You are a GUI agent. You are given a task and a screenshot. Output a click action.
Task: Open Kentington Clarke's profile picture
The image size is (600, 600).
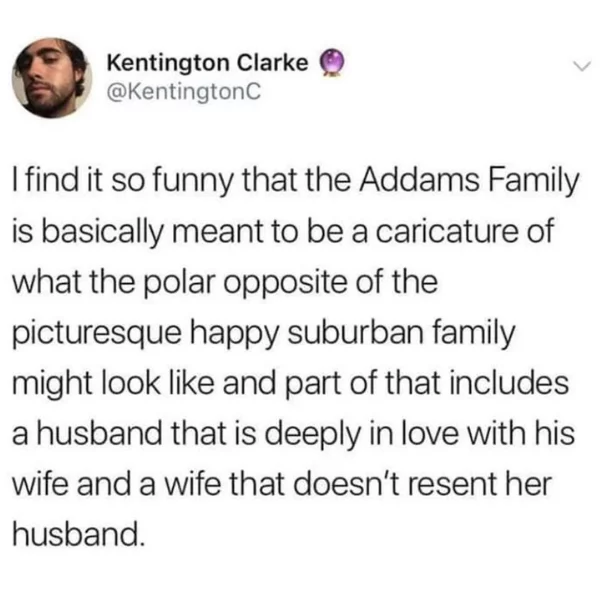click(52, 78)
